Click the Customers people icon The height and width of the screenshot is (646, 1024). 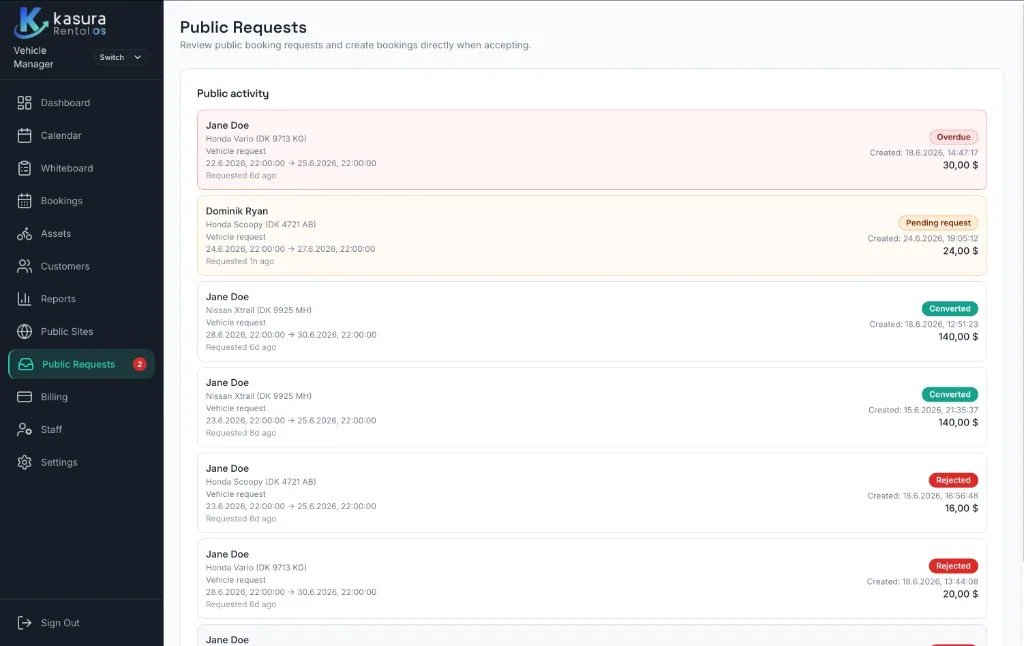click(24, 266)
